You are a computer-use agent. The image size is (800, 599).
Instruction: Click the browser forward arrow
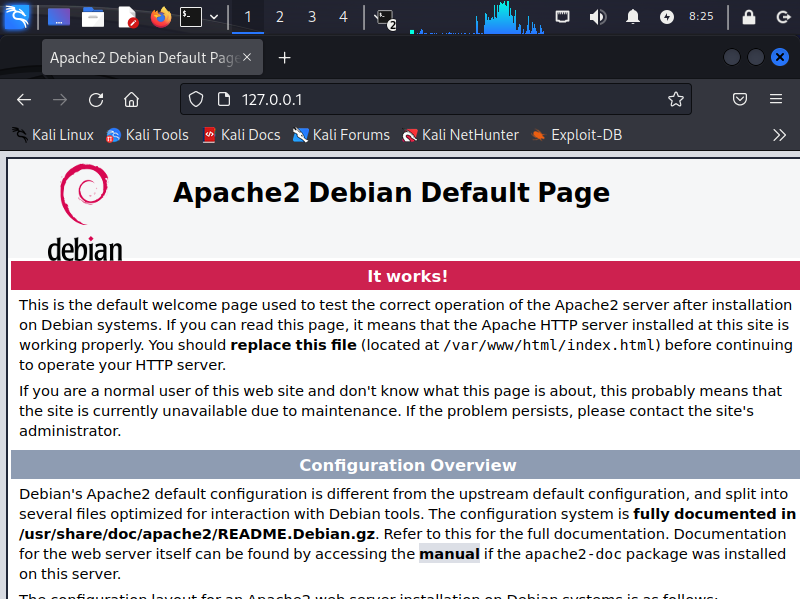[x=60, y=99]
